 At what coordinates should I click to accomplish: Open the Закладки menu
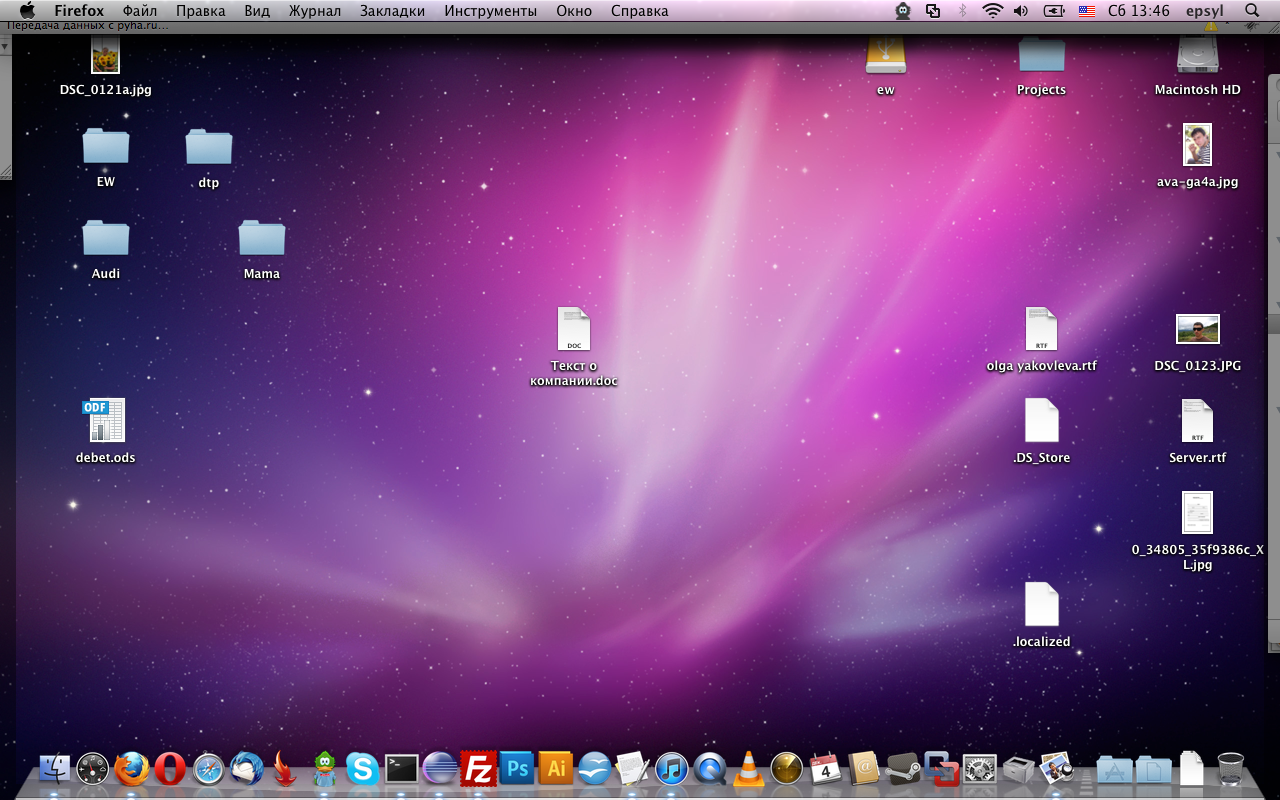click(x=392, y=11)
